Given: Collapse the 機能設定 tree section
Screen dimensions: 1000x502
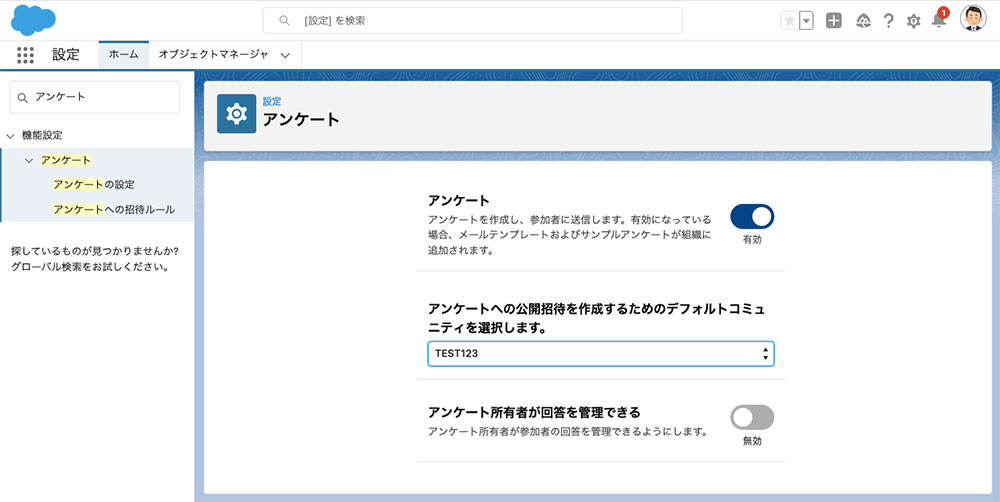Looking at the screenshot, I should pos(10,136).
